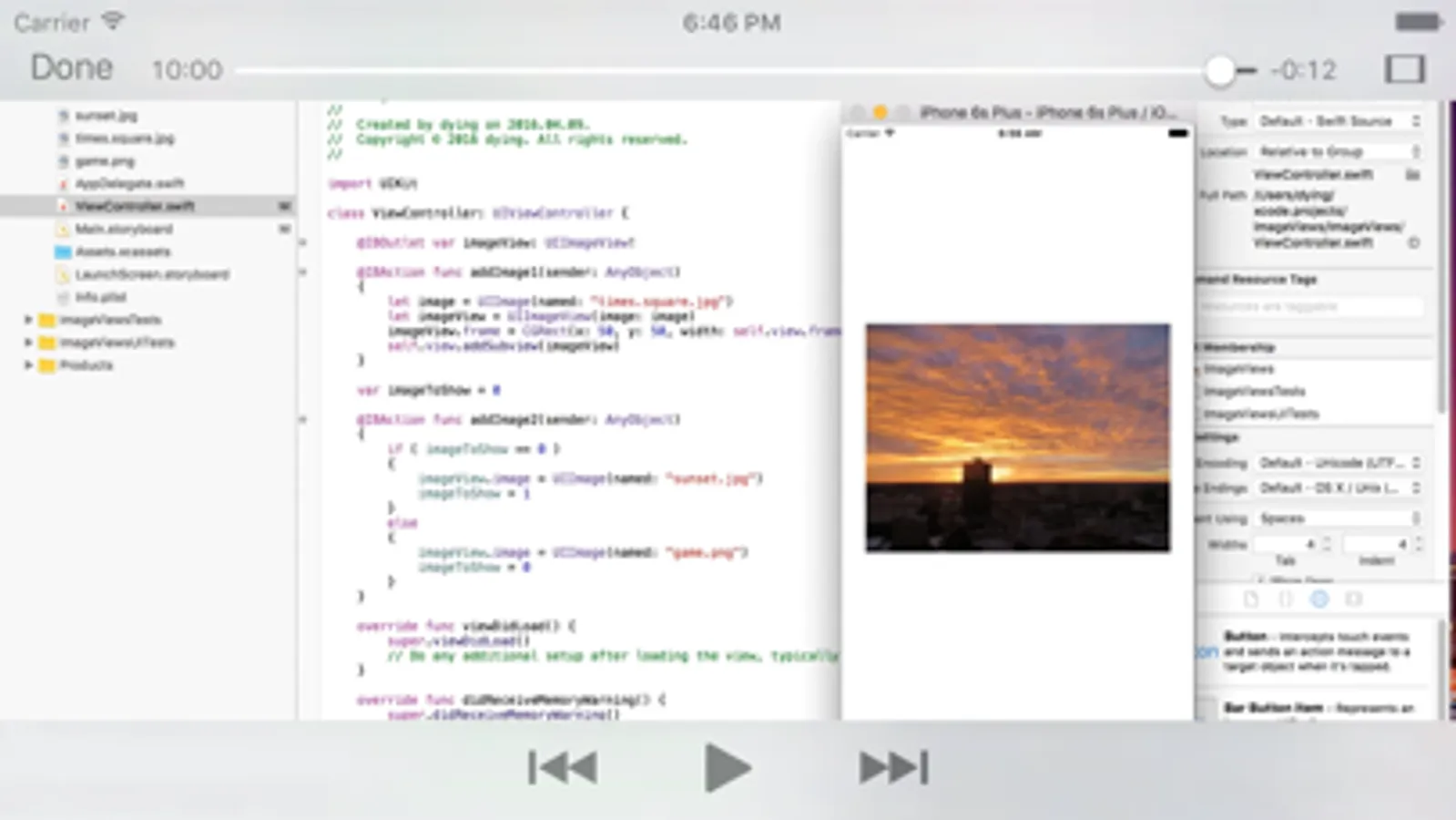This screenshot has height=820, width=1456.
Task: Open the Location Relative to Group dropdown
Action: click(x=1339, y=151)
